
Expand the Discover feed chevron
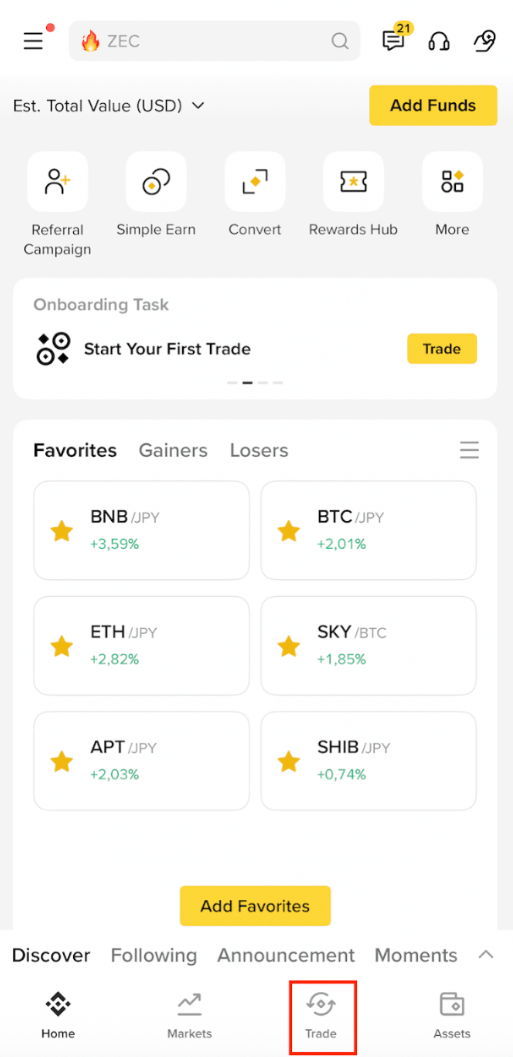[486, 955]
